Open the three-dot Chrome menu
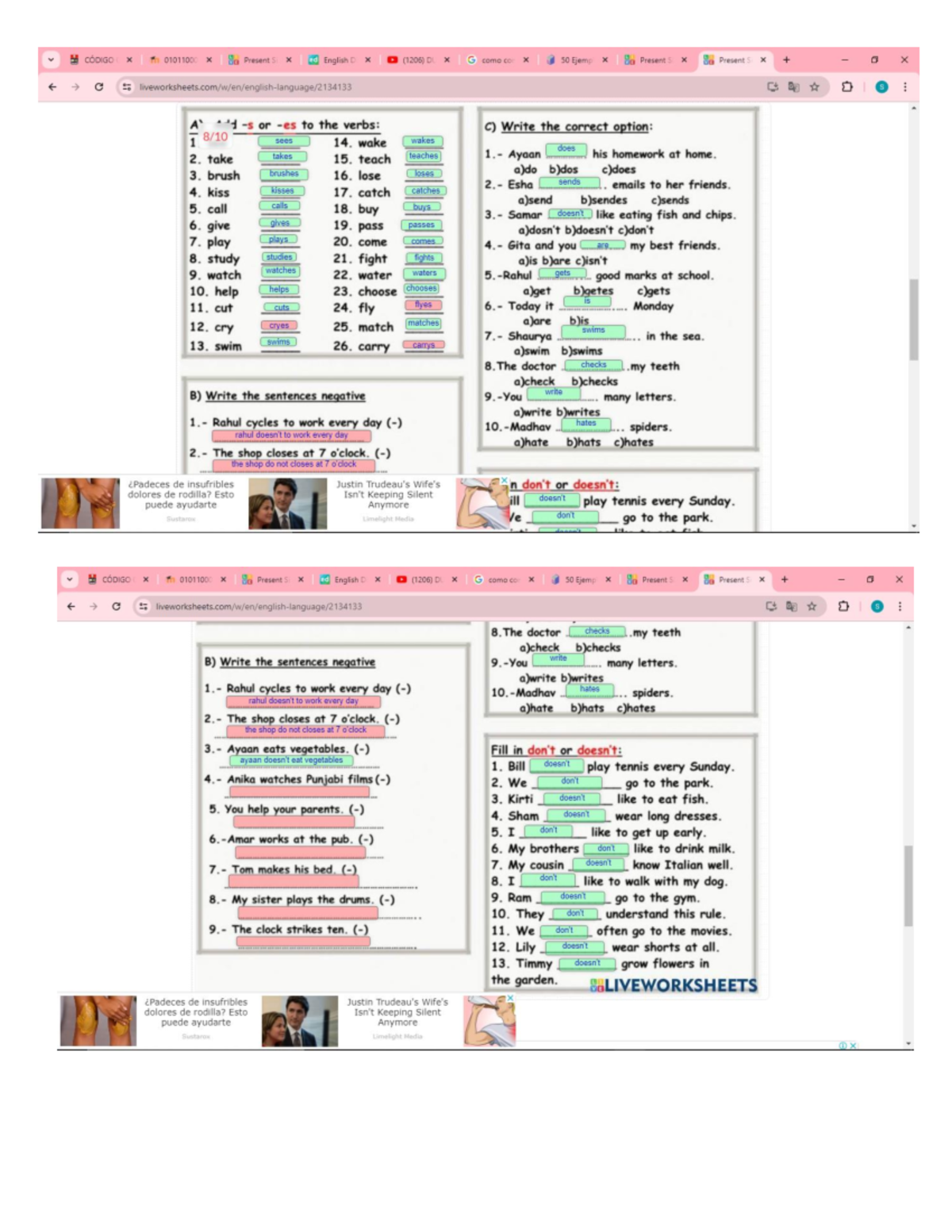 click(904, 87)
